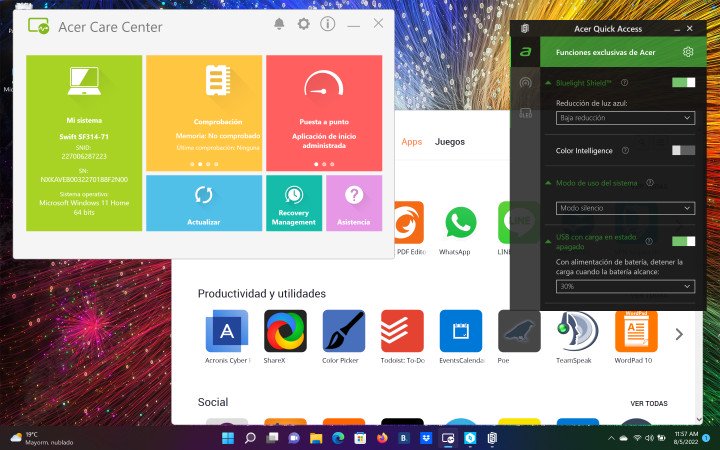Open Acer Care Center info icon
The width and height of the screenshot is (720, 450).
click(x=327, y=23)
